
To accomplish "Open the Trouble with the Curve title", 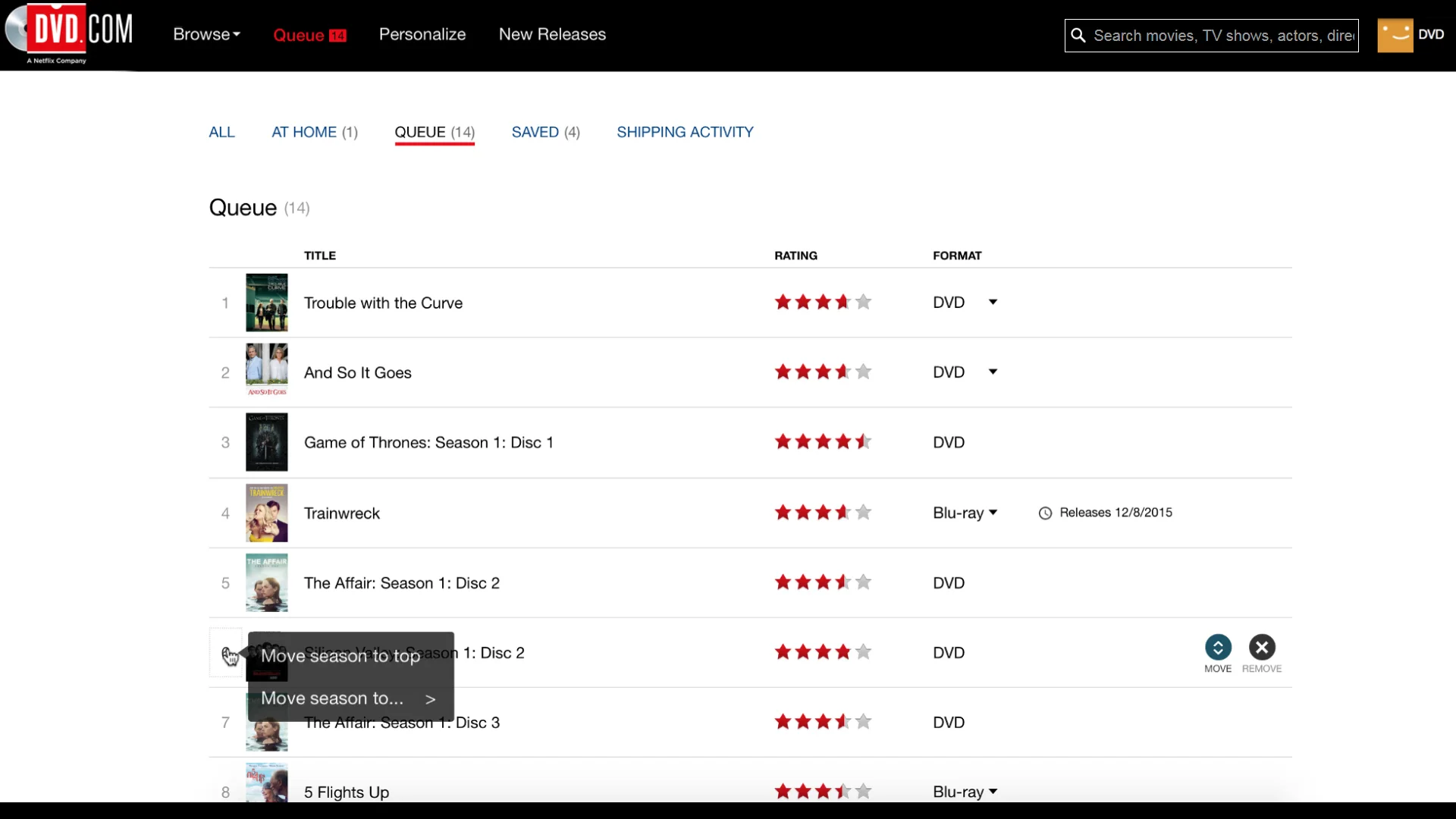I will (383, 303).
